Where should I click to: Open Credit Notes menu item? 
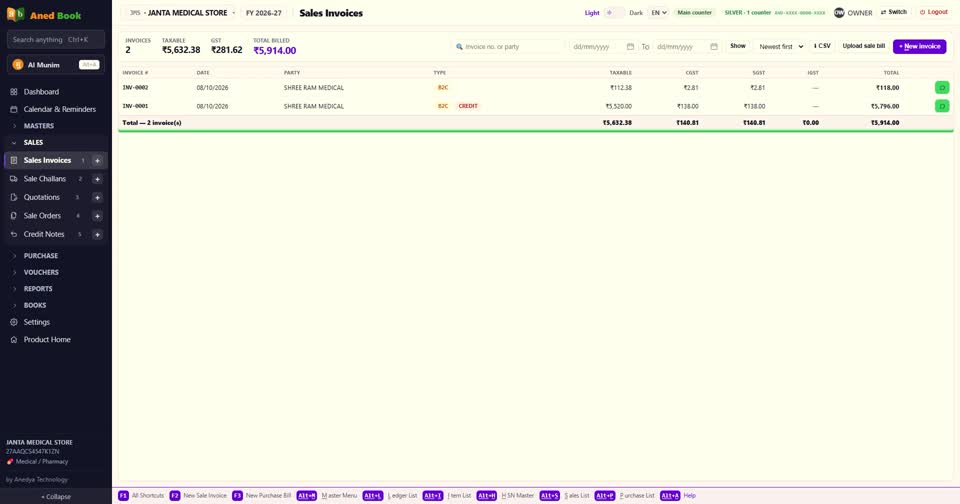click(x=44, y=234)
